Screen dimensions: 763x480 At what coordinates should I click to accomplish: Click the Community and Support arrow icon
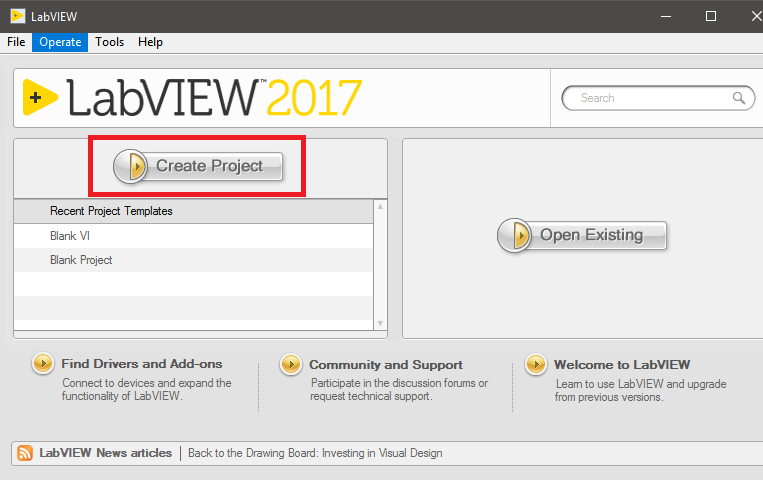pyautogui.click(x=291, y=364)
